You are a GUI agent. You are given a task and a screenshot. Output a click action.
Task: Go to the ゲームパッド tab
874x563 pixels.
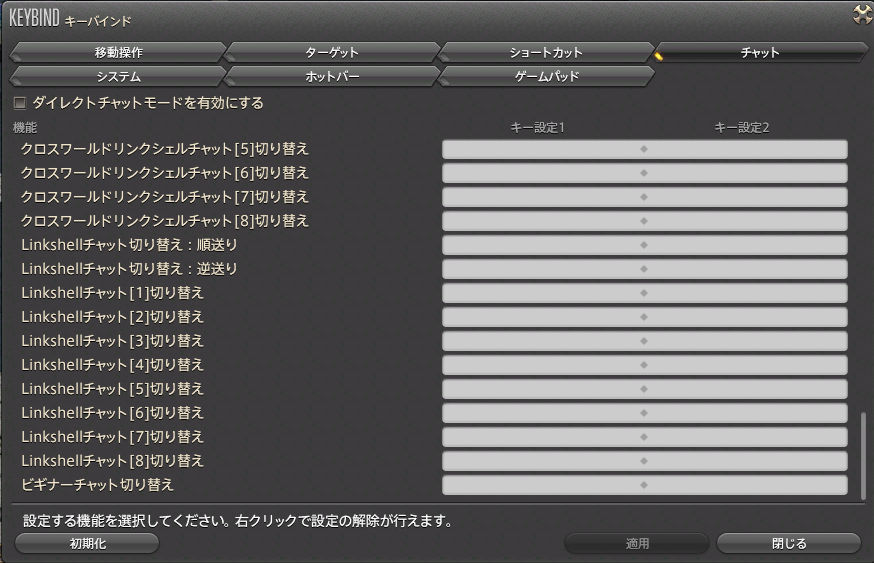point(546,76)
